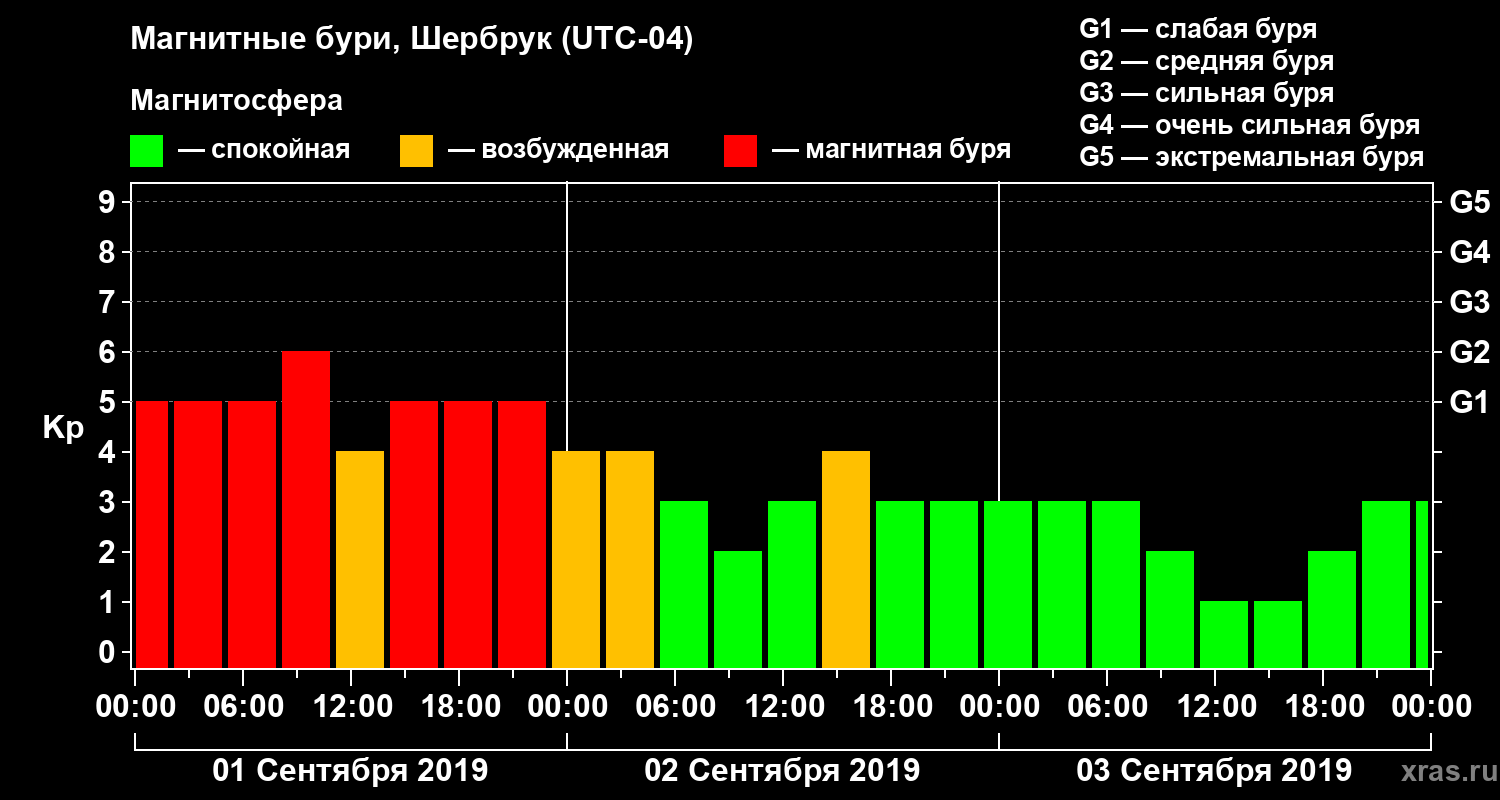Click the G5 tick label on right axis

click(x=1469, y=203)
